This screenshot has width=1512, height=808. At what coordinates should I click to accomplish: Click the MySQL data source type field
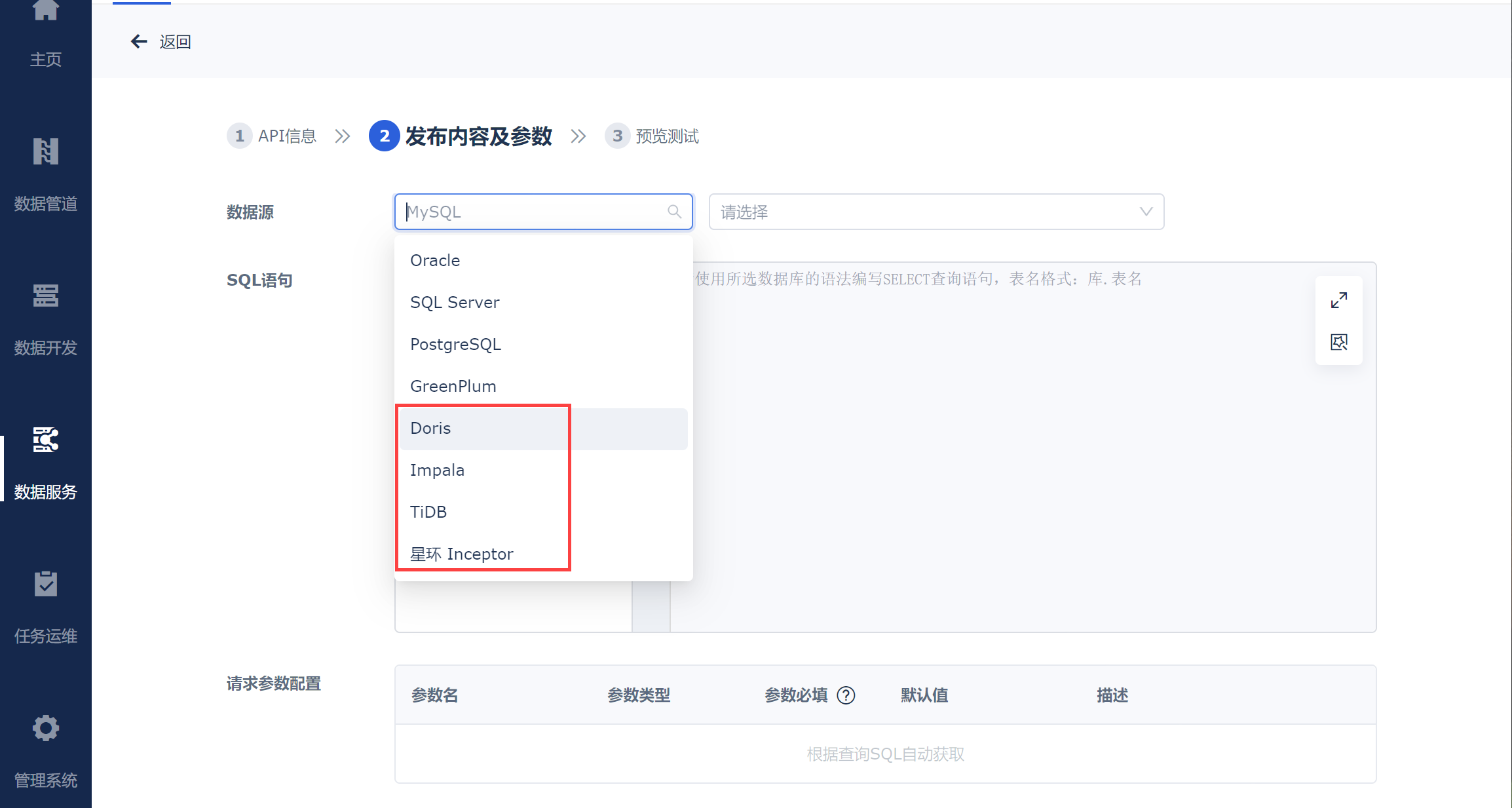pyautogui.click(x=531, y=212)
